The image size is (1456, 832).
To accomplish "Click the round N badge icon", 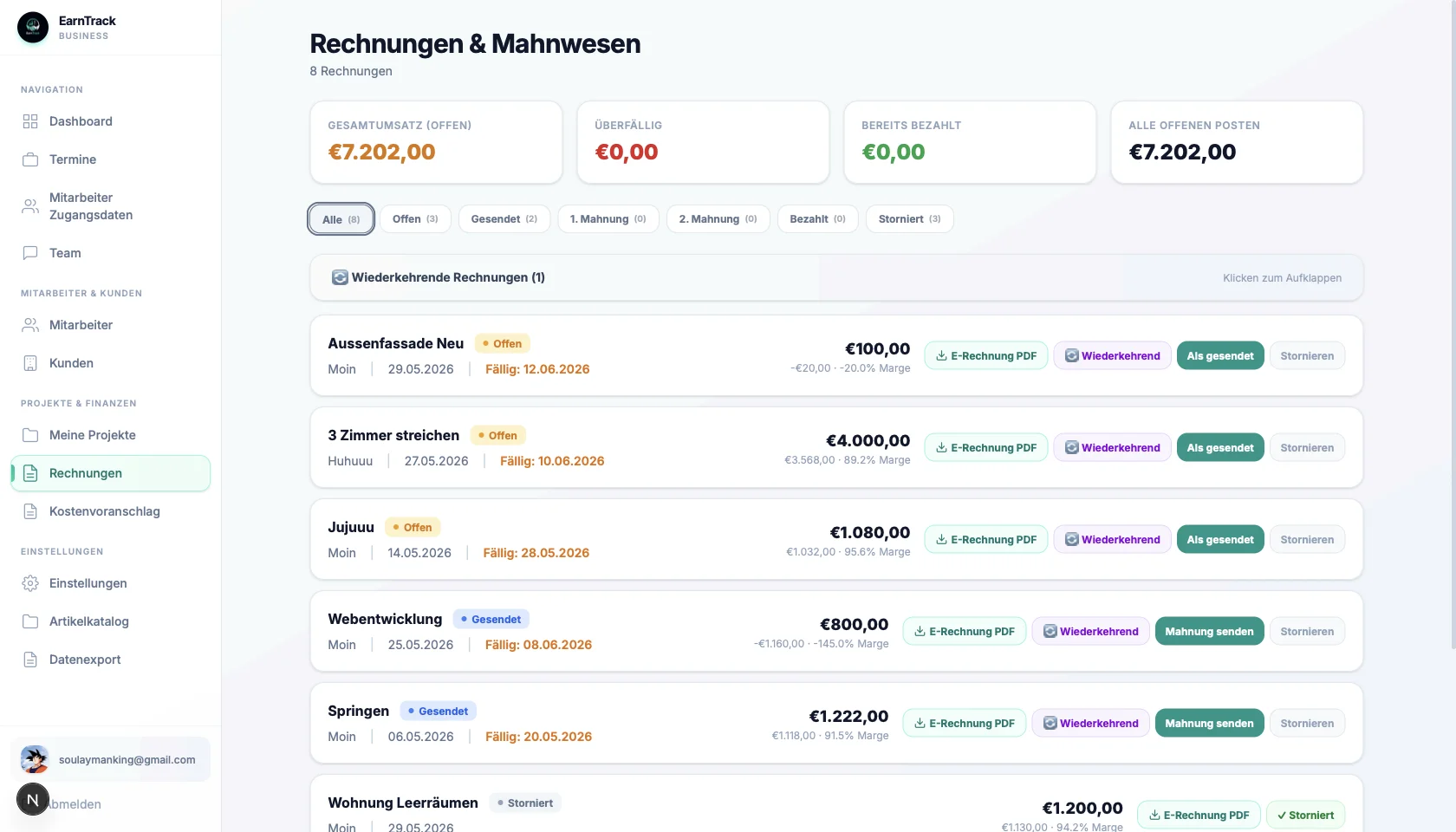I will tap(33, 799).
